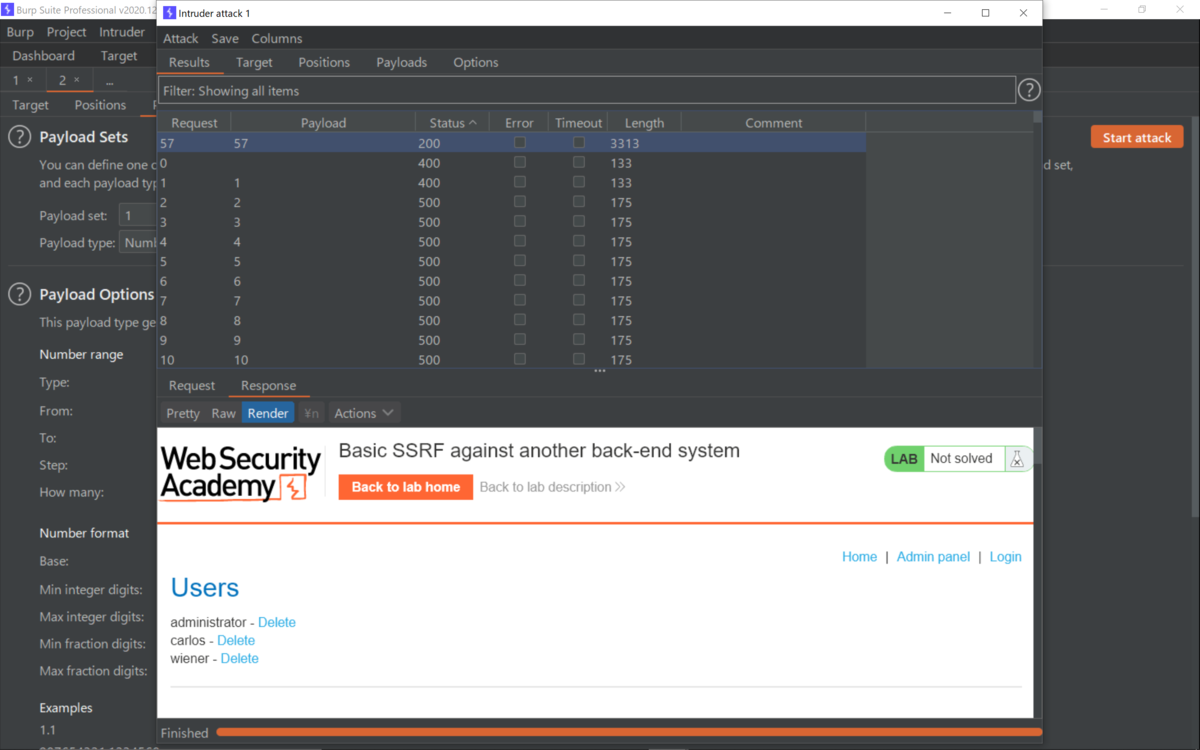Click Back to lab home button

405,487
